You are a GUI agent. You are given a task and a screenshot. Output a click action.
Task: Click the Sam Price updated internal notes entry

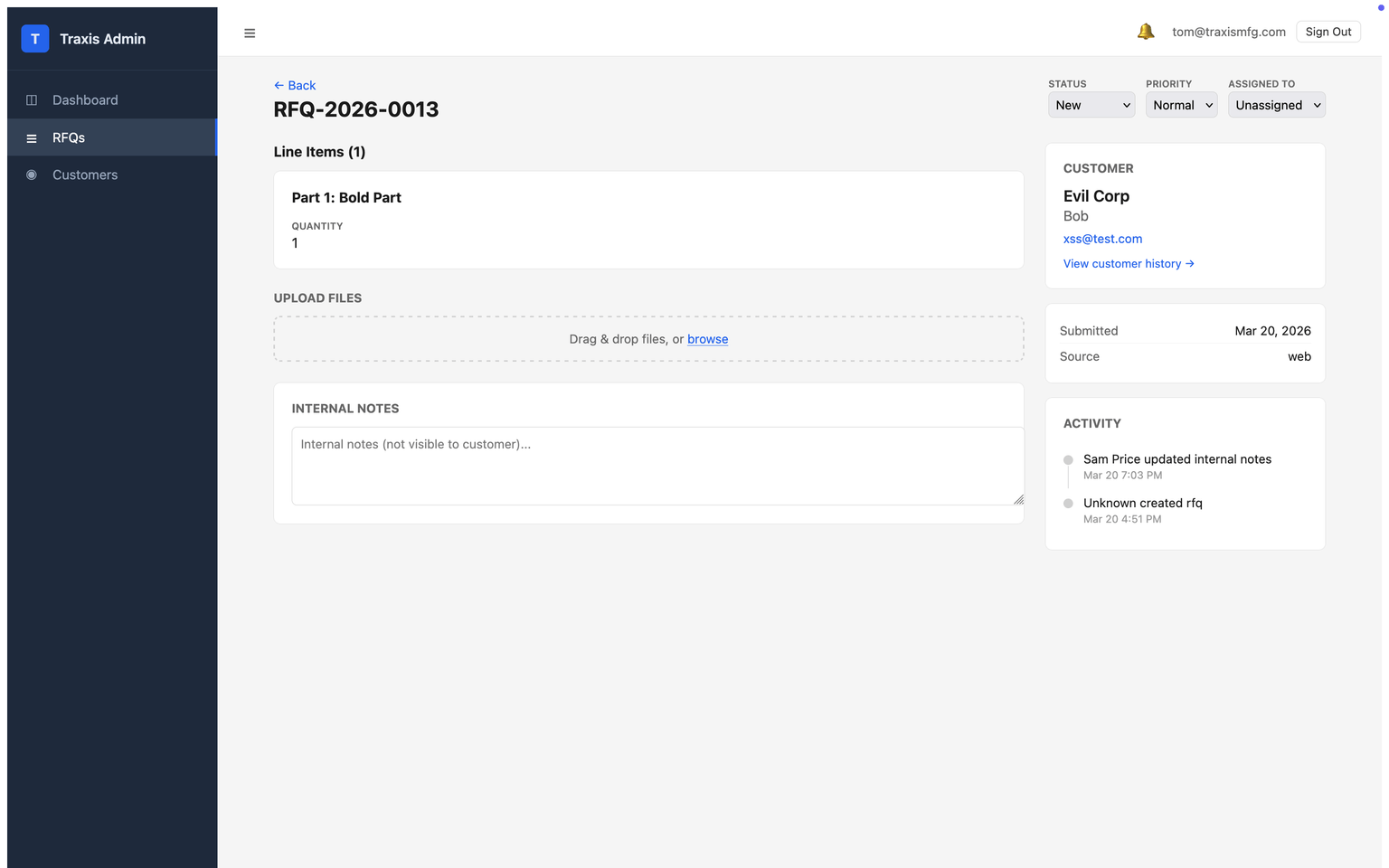pyautogui.click(x=1177, y=459)
